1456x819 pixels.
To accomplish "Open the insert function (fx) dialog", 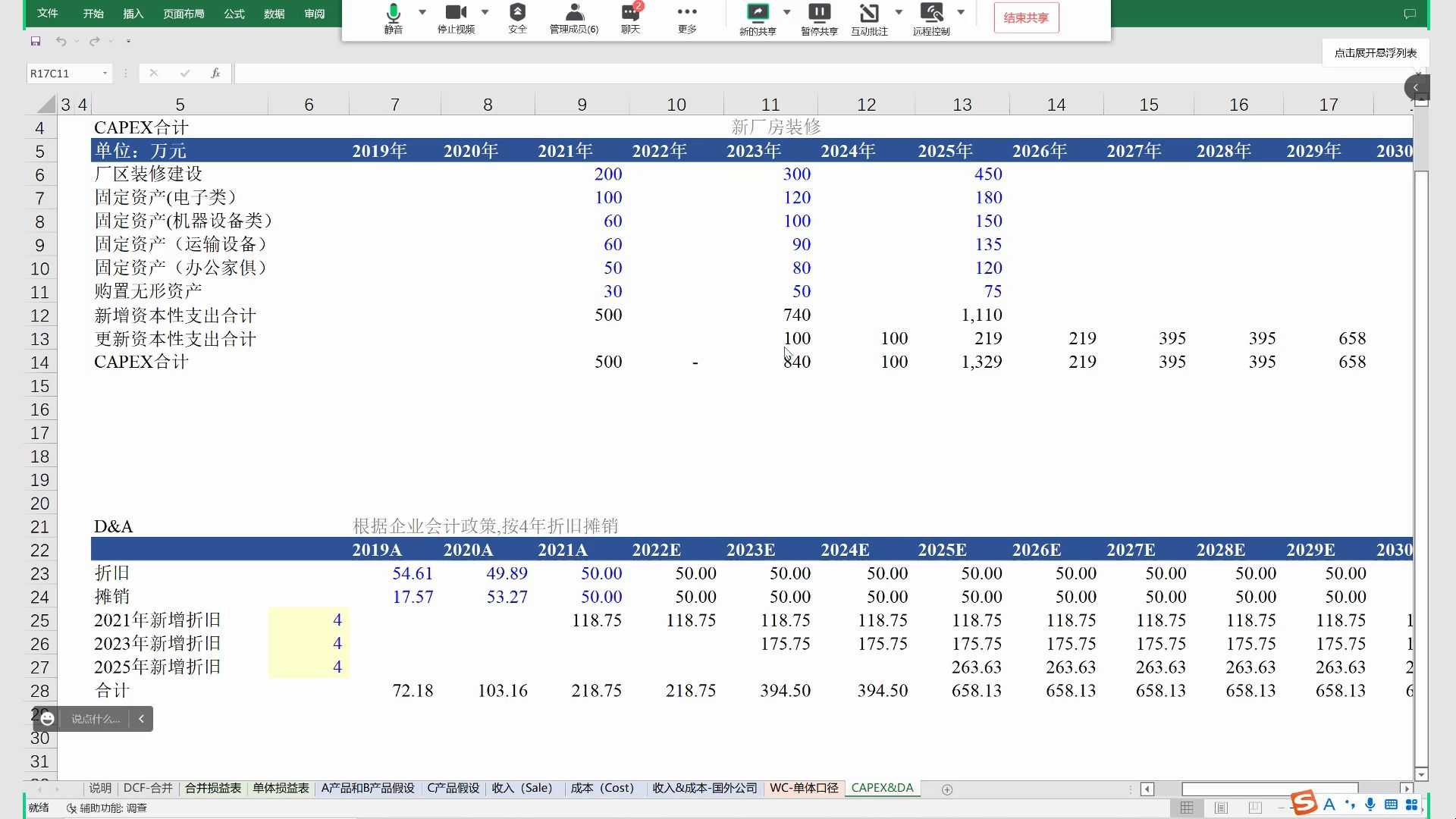I will coord(215,73).
